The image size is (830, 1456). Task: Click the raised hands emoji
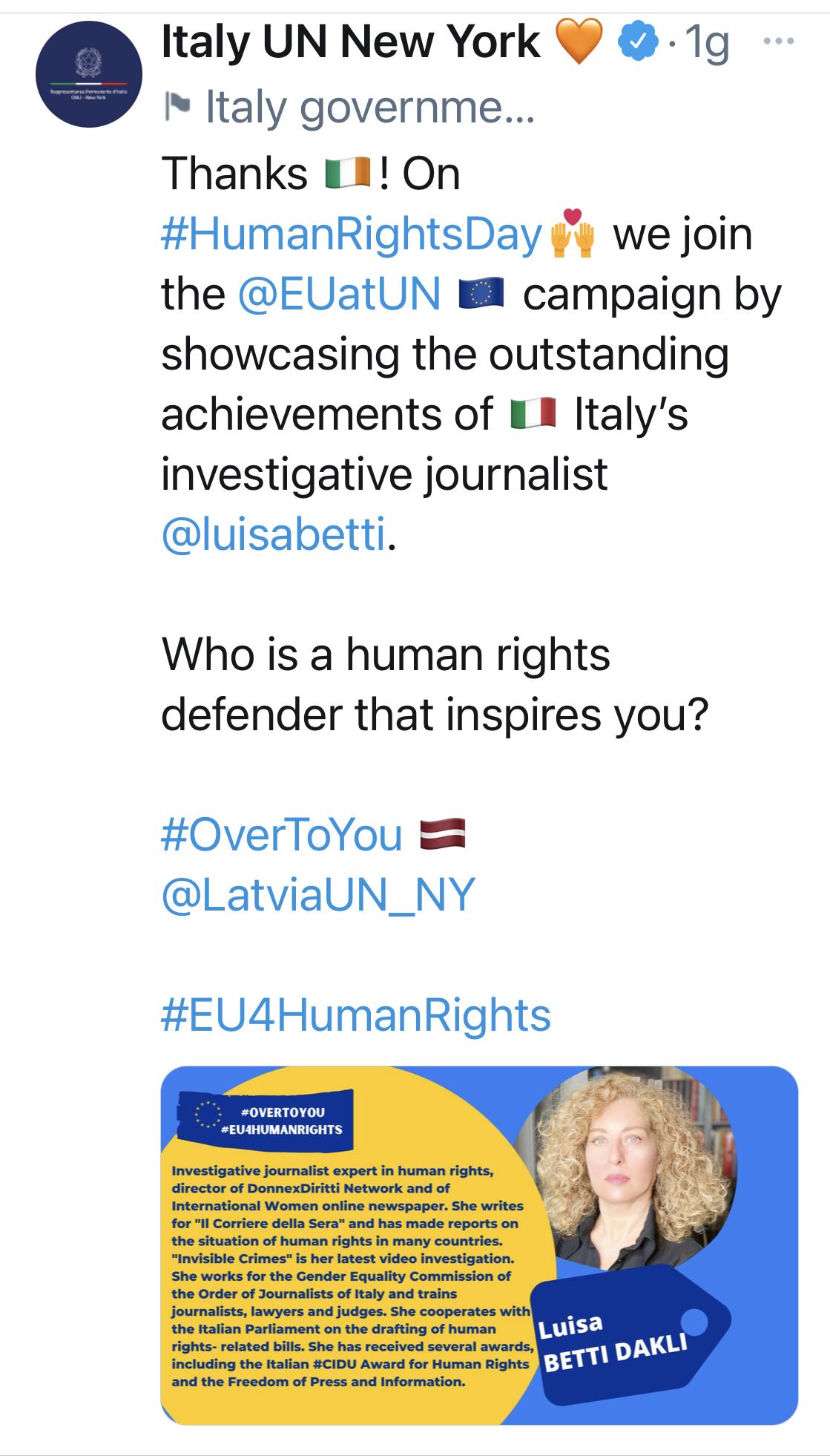click(x=572, y=234)
